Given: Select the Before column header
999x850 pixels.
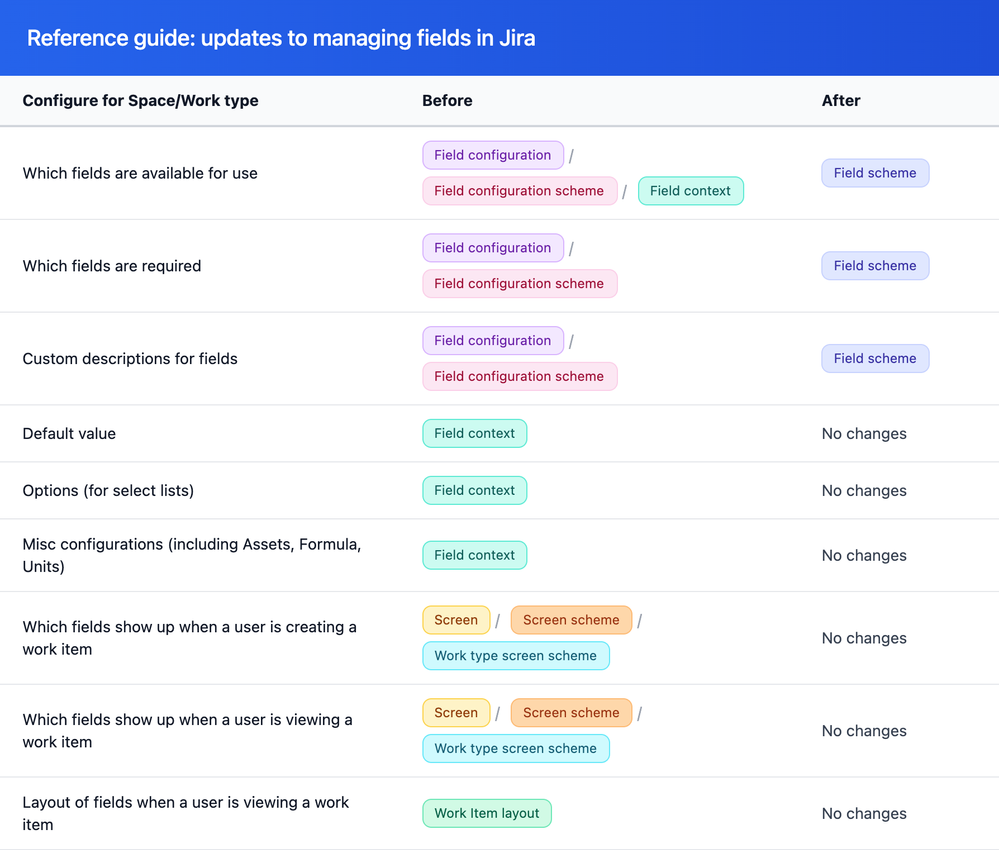Looking at the screenshot, I should click(x=447, y=101).
